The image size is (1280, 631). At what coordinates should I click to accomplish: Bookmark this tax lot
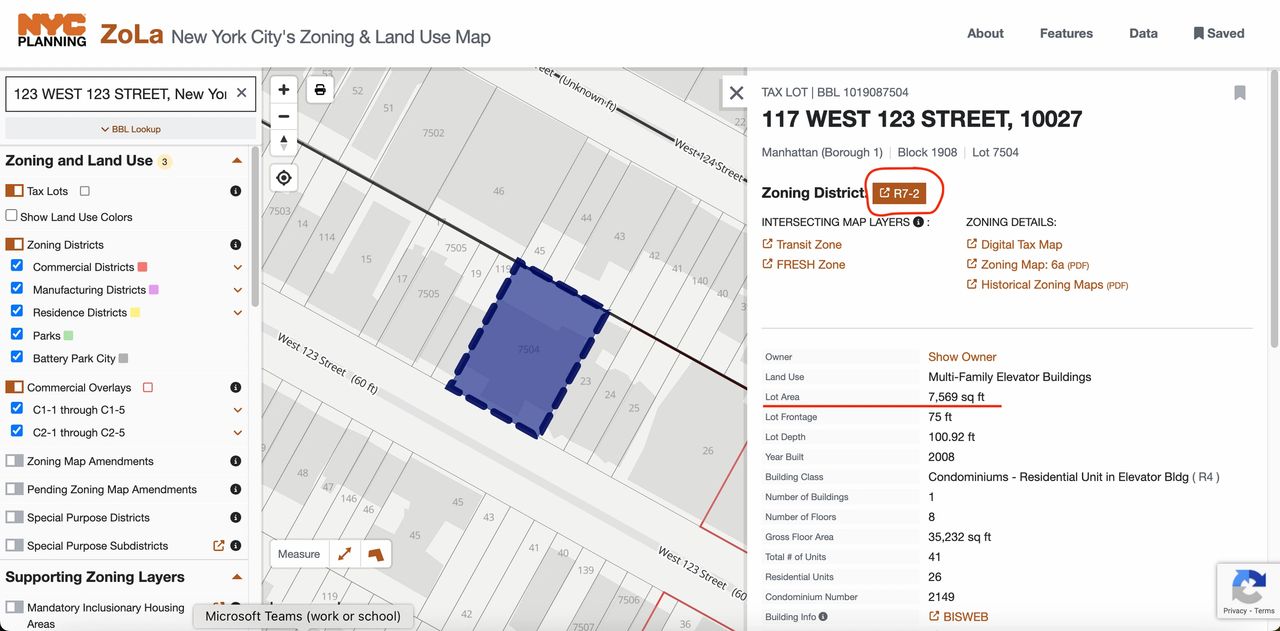[1239, 93]
